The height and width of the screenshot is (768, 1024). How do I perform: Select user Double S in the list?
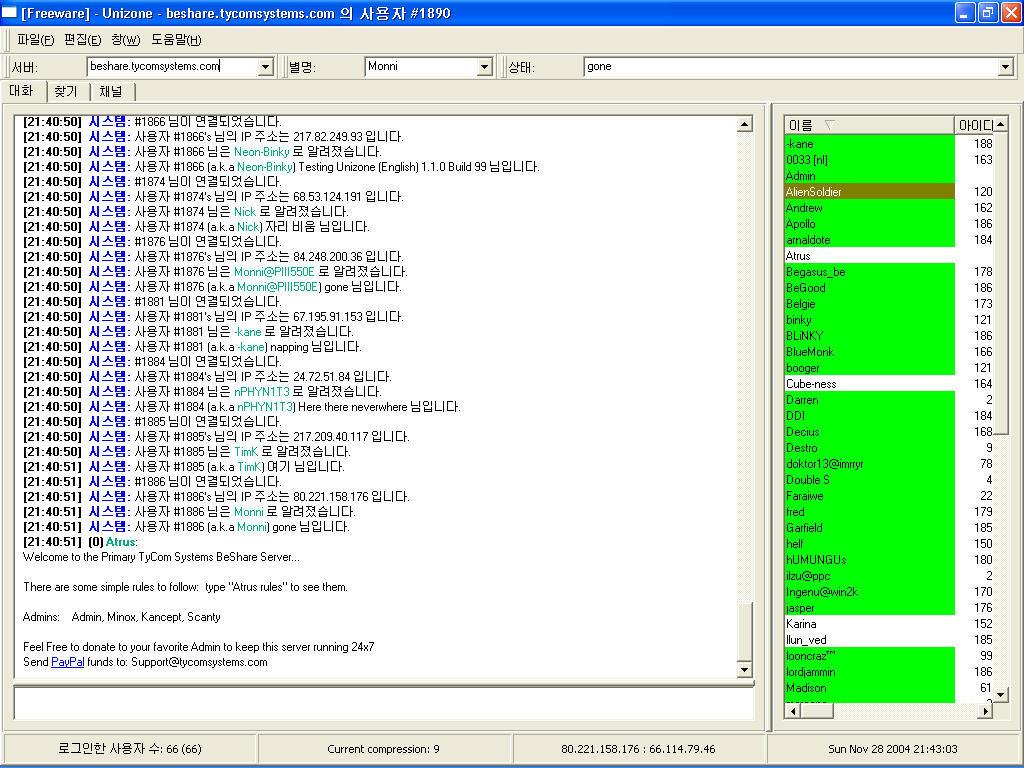point(869,480)
